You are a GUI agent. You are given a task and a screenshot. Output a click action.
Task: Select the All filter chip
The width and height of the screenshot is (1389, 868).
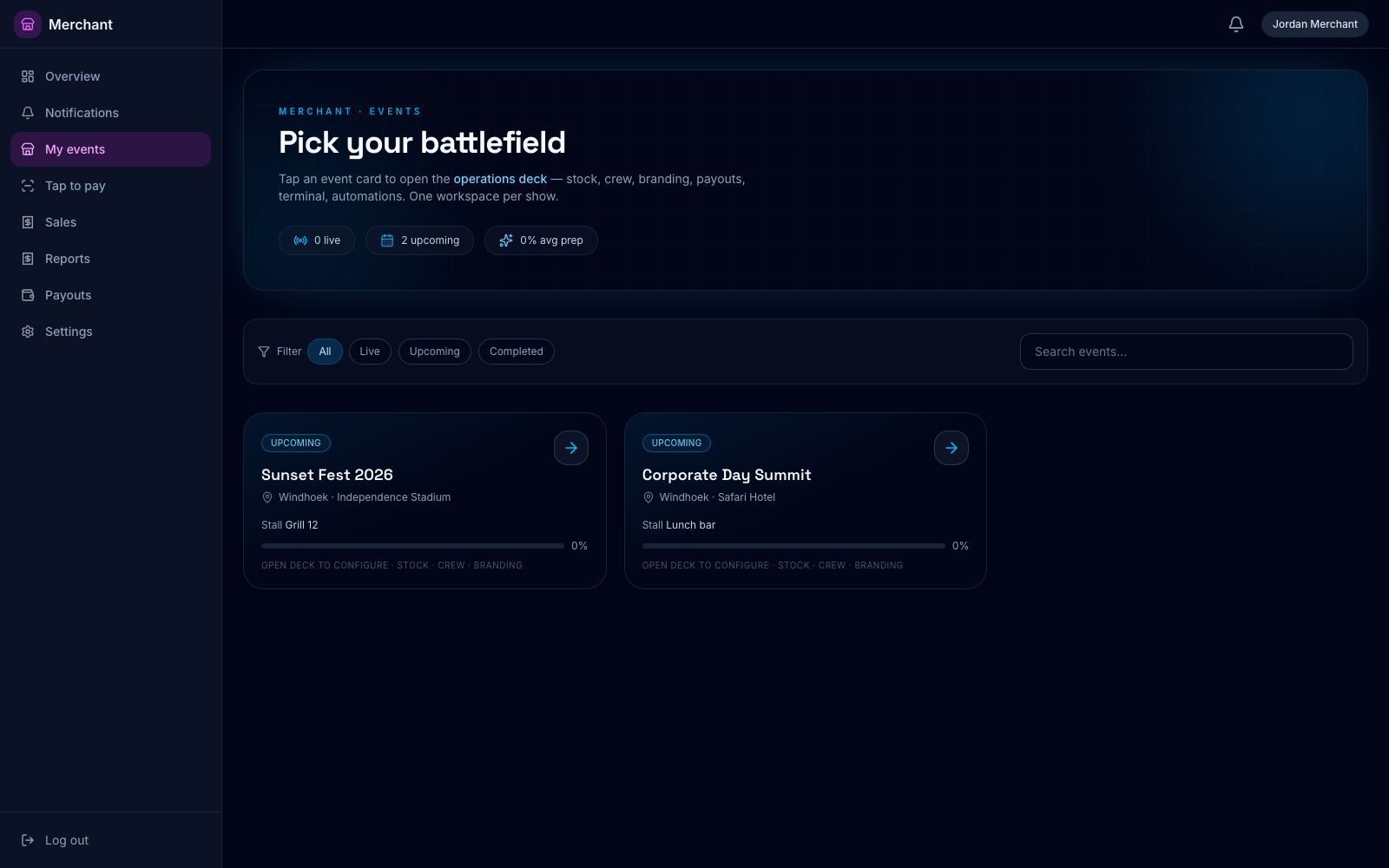pyautogui.click(x=325, y=352)
